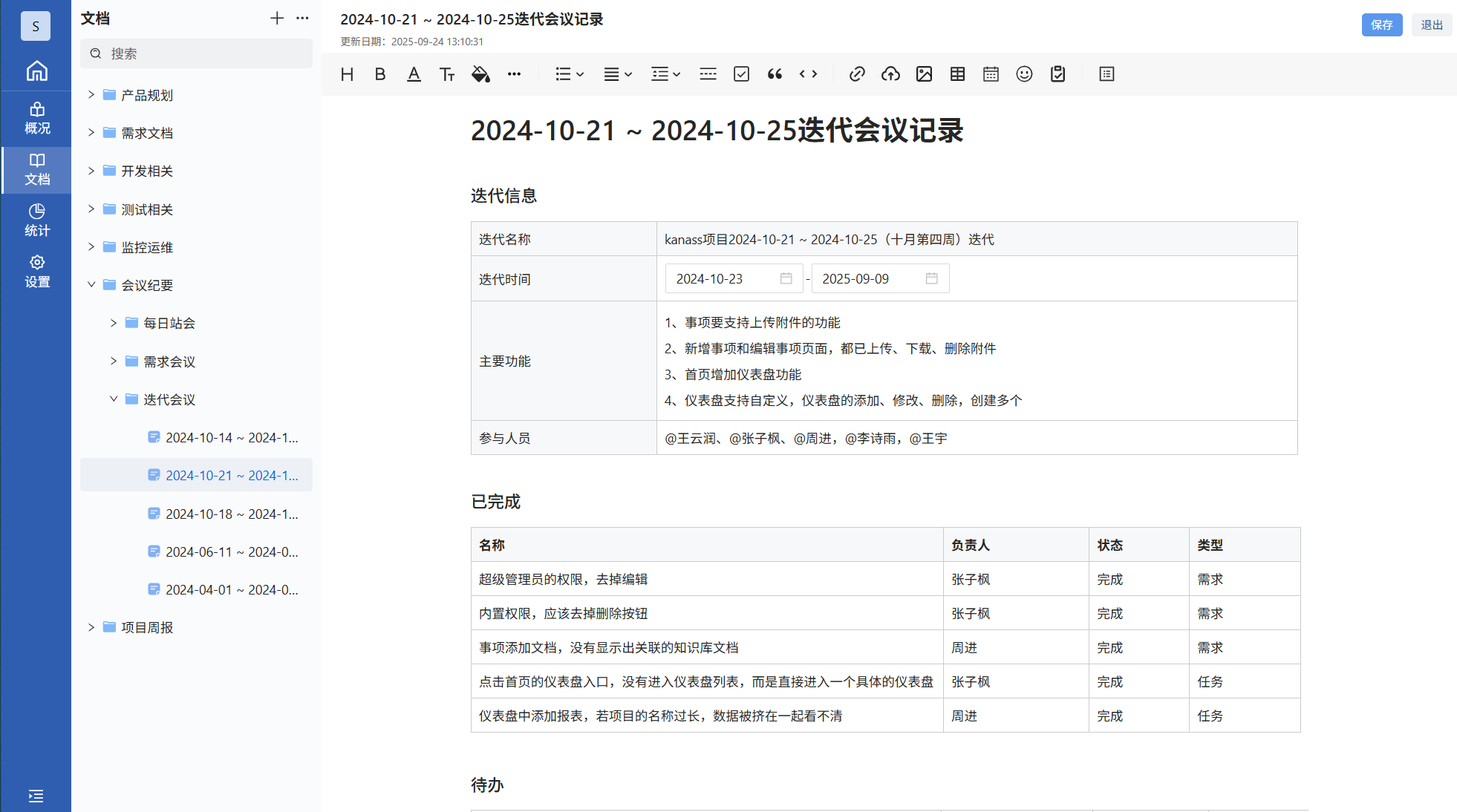Open the calendar picker for 2024-10-23
The image size is (1457, 812).
[787, 278]
